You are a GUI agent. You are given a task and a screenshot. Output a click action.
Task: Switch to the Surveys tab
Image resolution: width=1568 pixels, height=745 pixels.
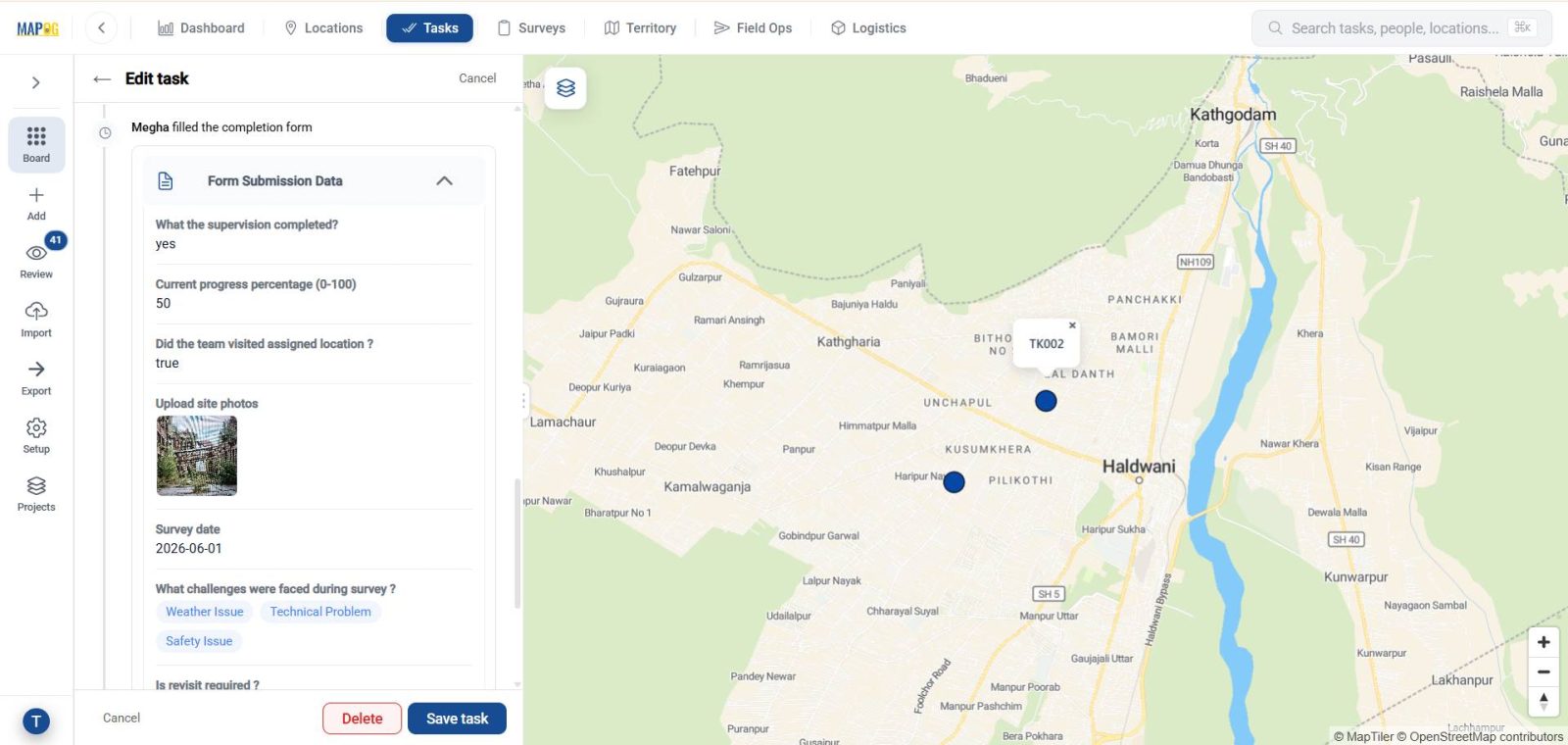tap(531, 27)
